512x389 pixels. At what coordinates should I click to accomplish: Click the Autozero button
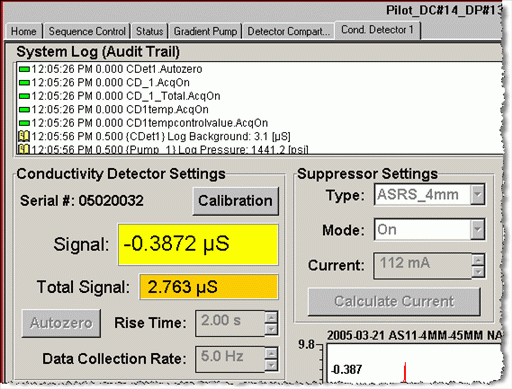point(61,323)
